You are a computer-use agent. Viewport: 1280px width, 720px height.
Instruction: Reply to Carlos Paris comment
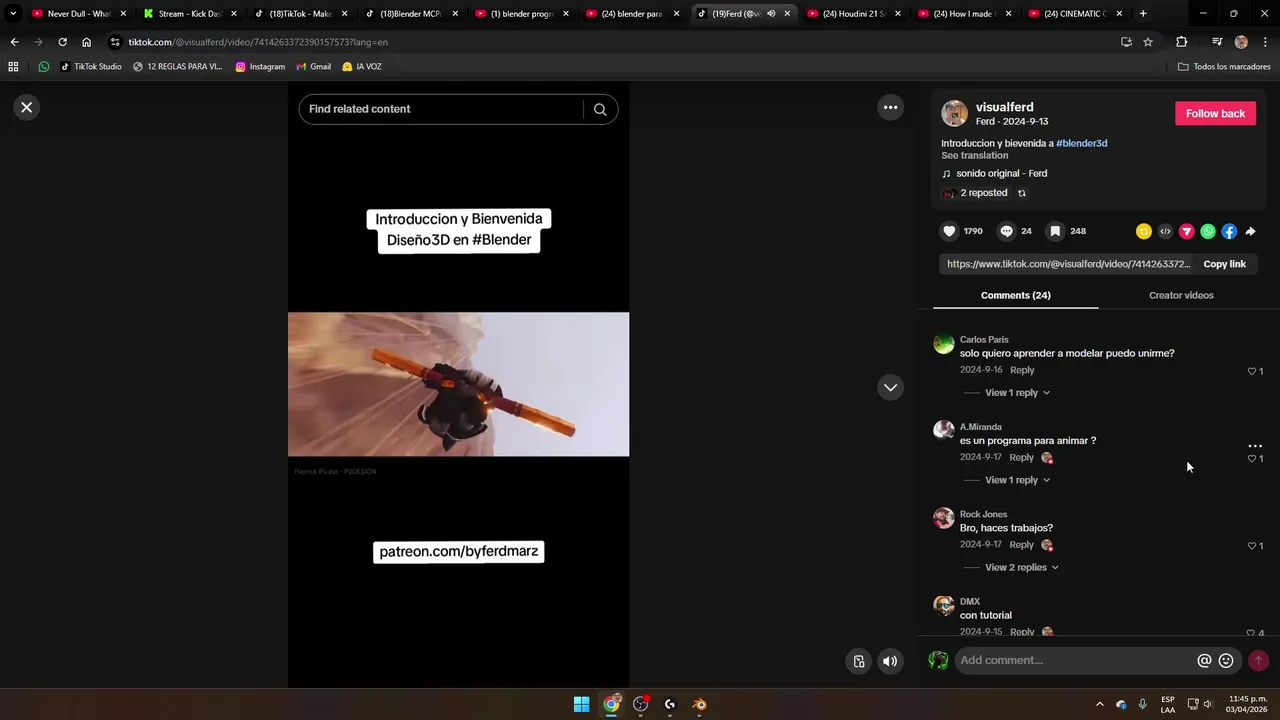[1022, 370]
